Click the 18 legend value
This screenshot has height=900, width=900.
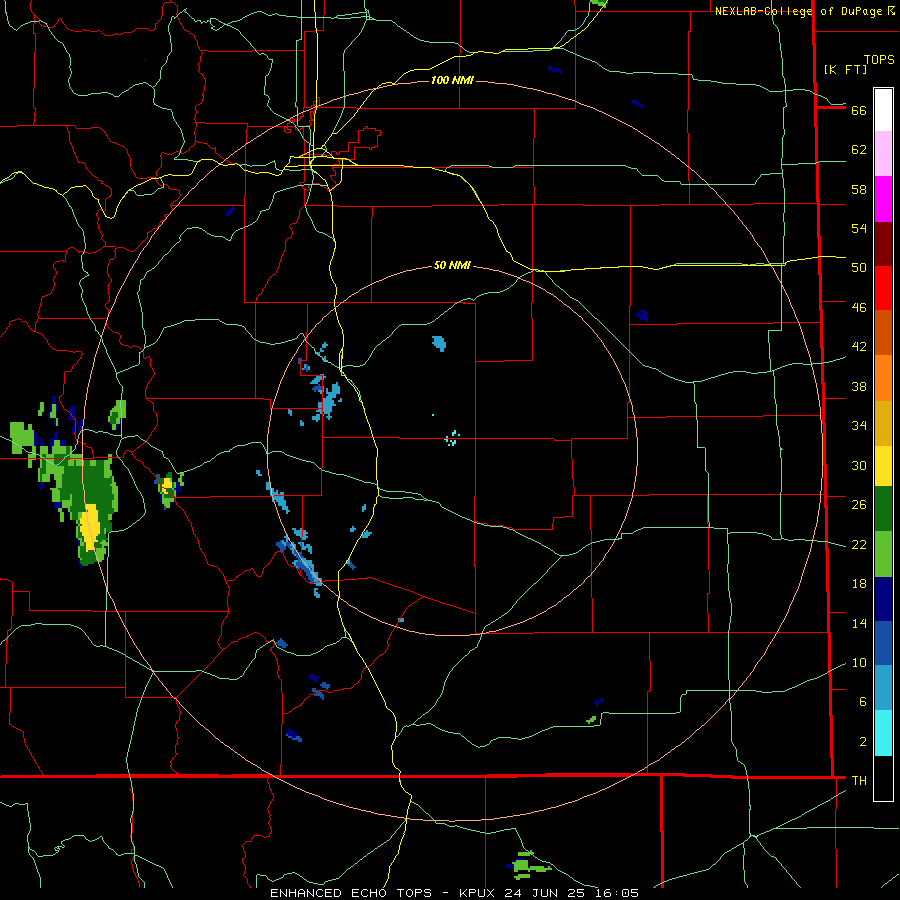[x=859, y=584]
